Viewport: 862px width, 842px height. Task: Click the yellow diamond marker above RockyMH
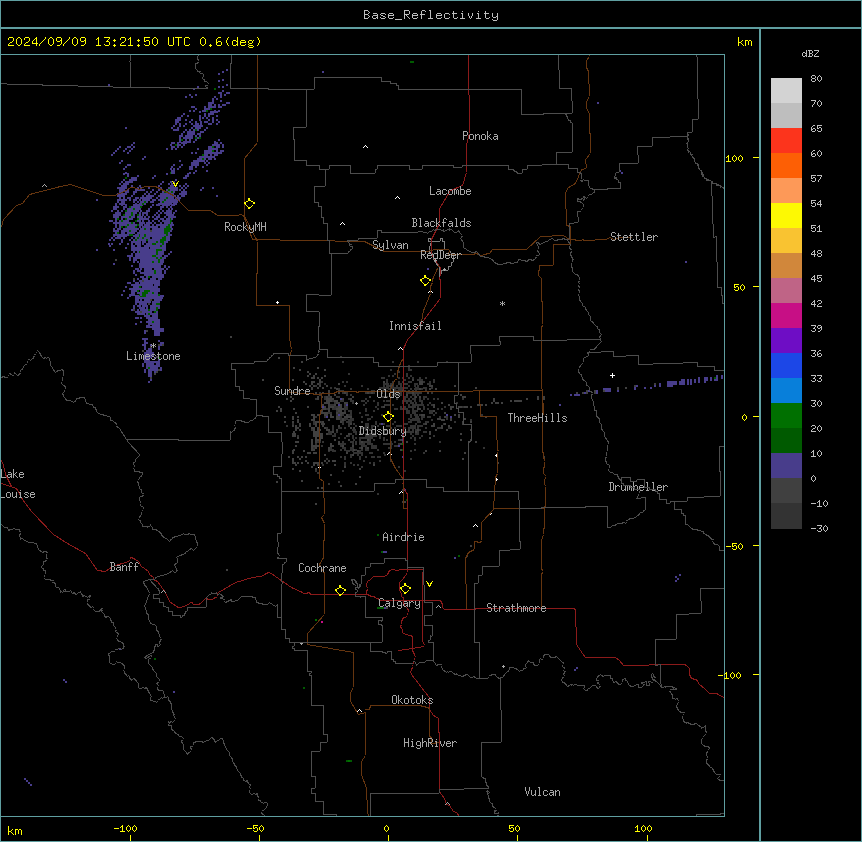point(249,203)
